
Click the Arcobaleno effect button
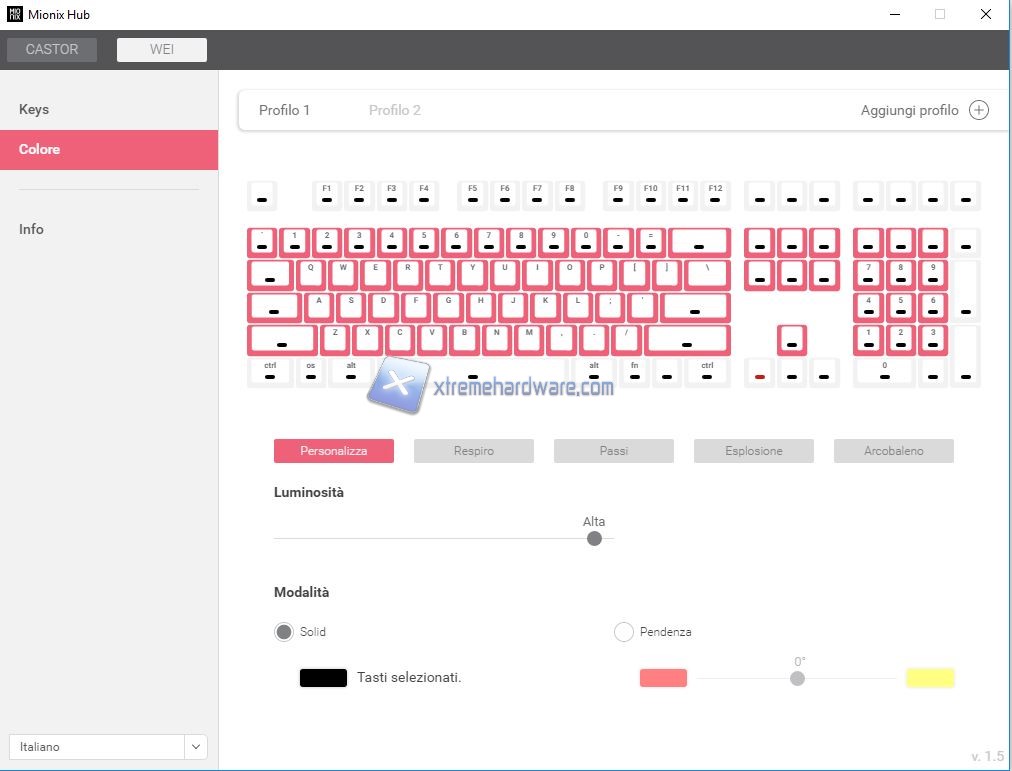coord(894,451)
